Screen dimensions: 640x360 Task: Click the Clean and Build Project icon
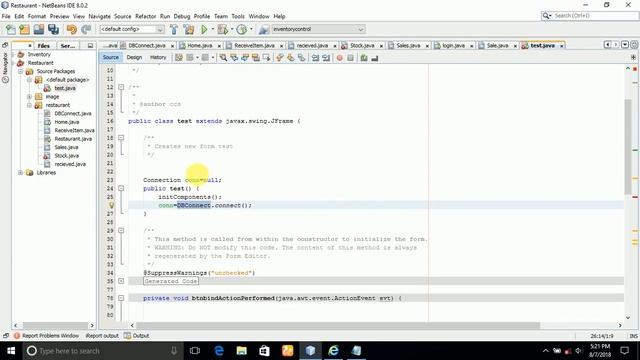pos(189,29)
